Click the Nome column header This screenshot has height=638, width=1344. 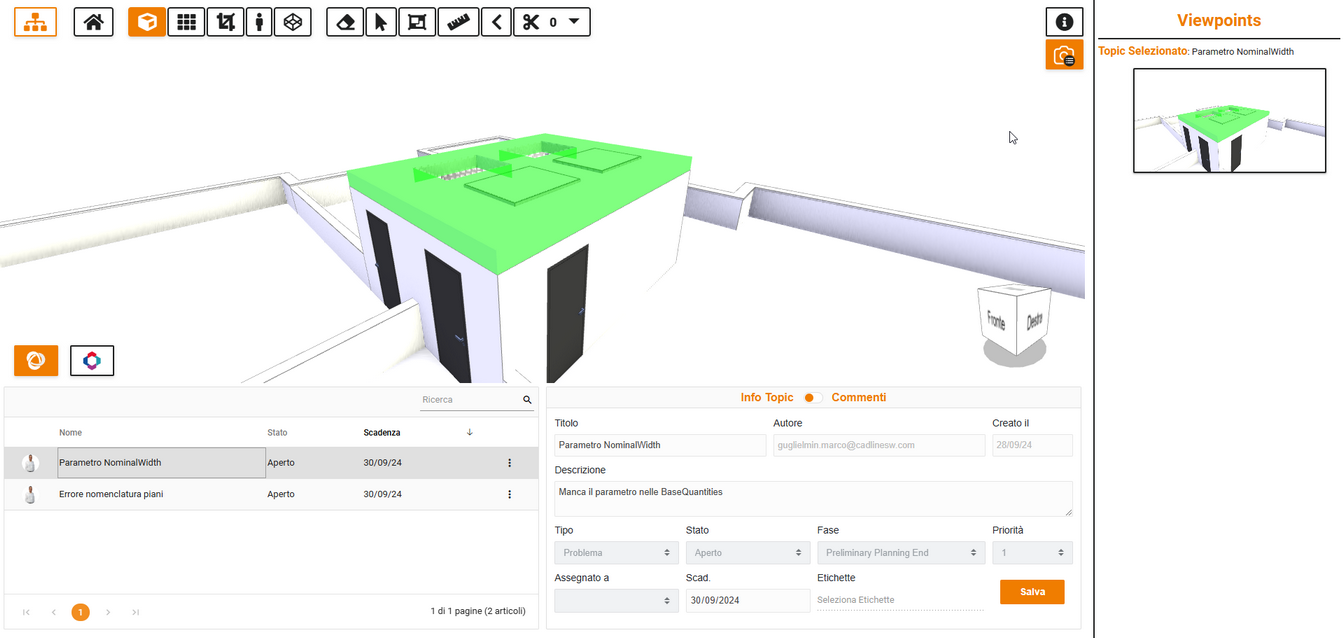pos(70,433)
